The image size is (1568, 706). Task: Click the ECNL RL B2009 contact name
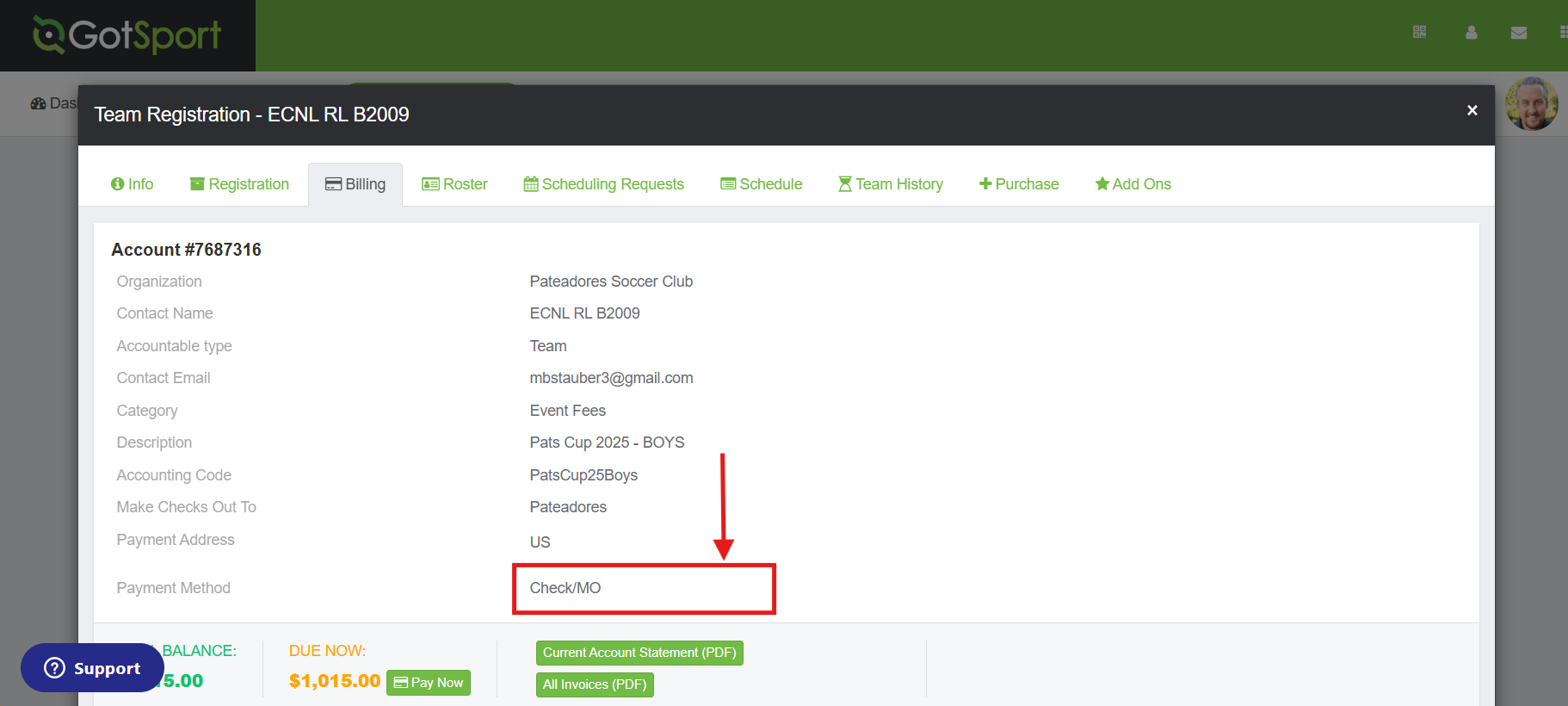pos(585,313)
